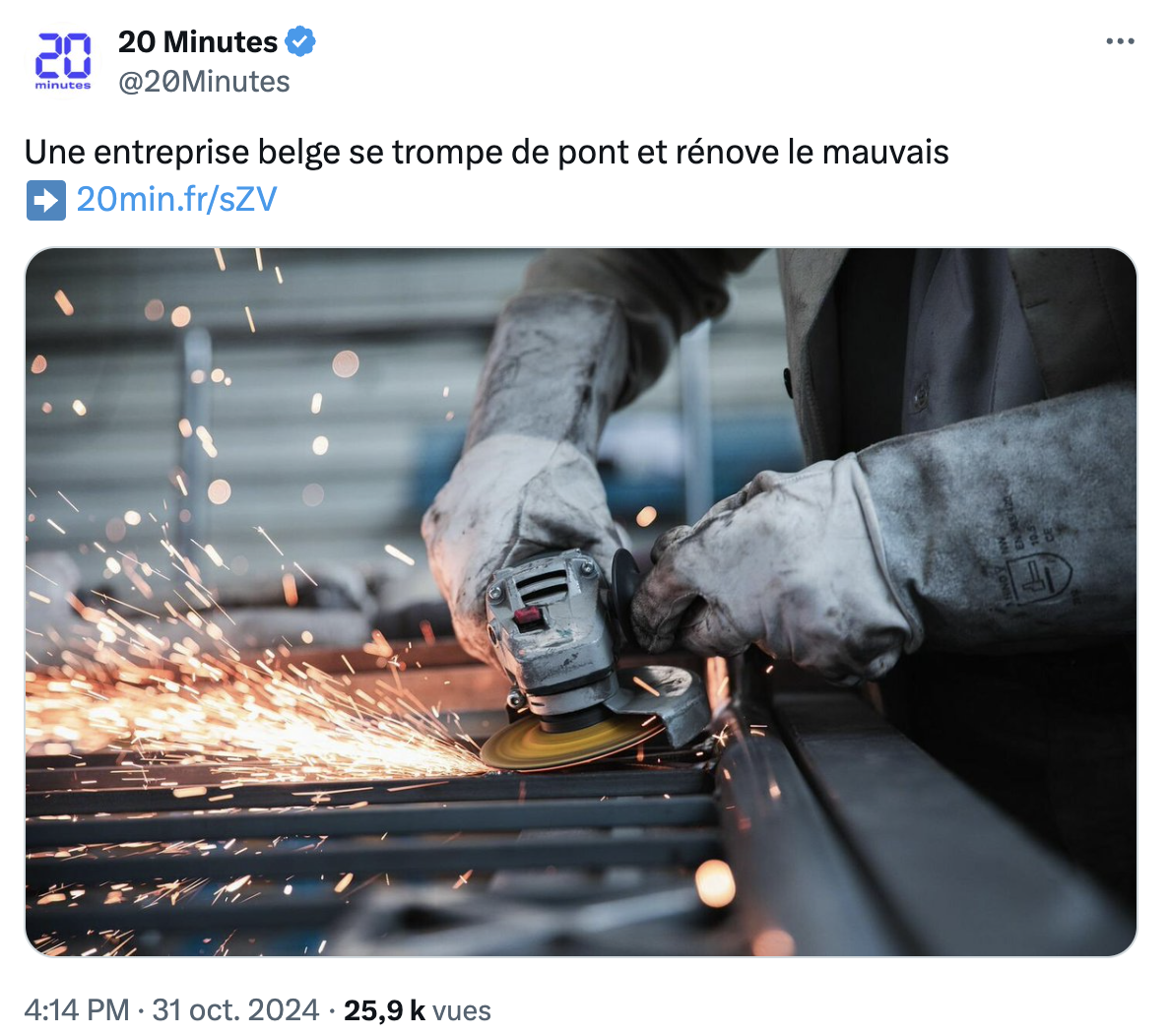Open the three-dot more options menu
The width and height of the screenshot is (1170, 1036).
pos(1120,41)
